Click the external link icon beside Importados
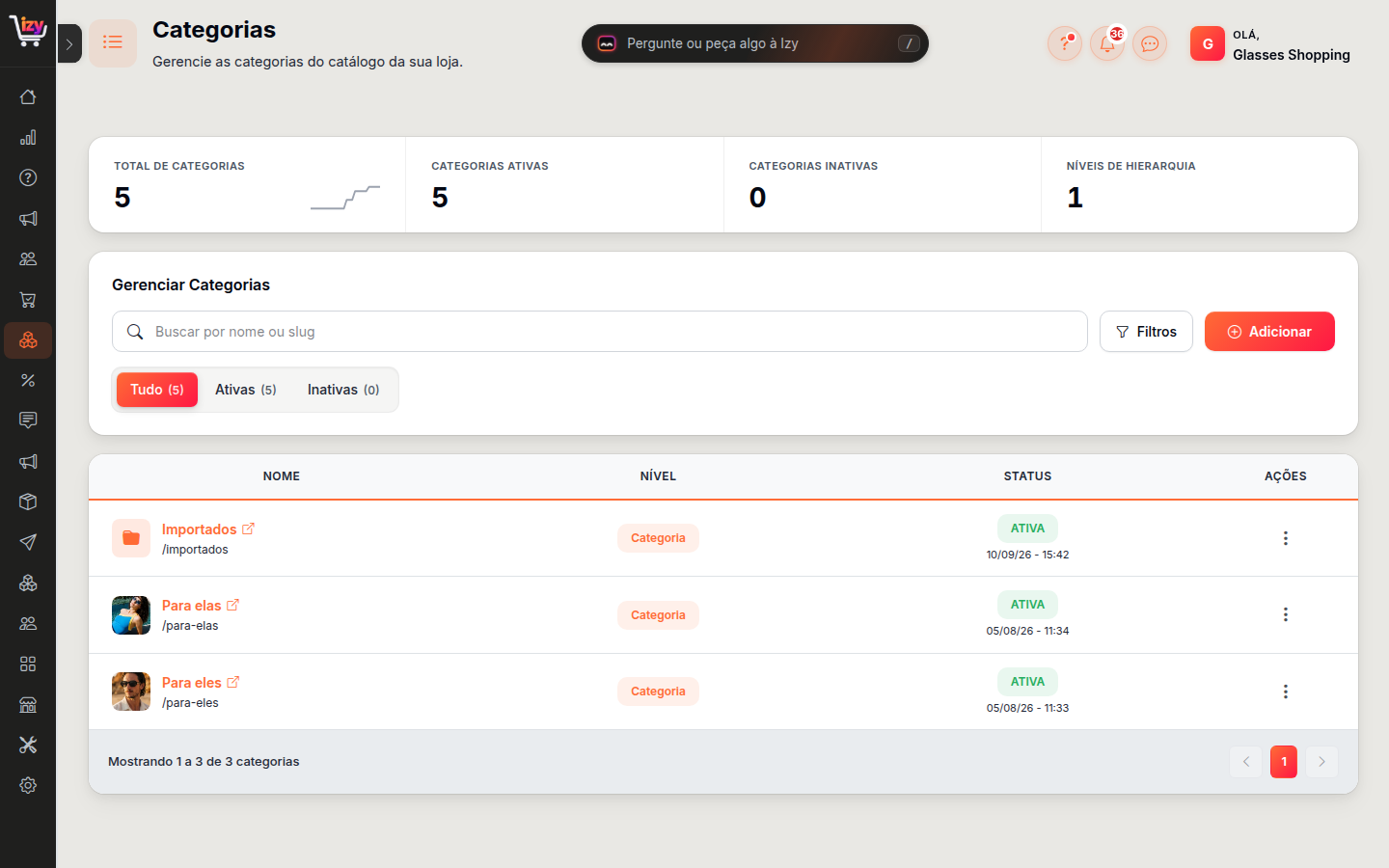The image size is (1389, 868). (x=248, y=529)
